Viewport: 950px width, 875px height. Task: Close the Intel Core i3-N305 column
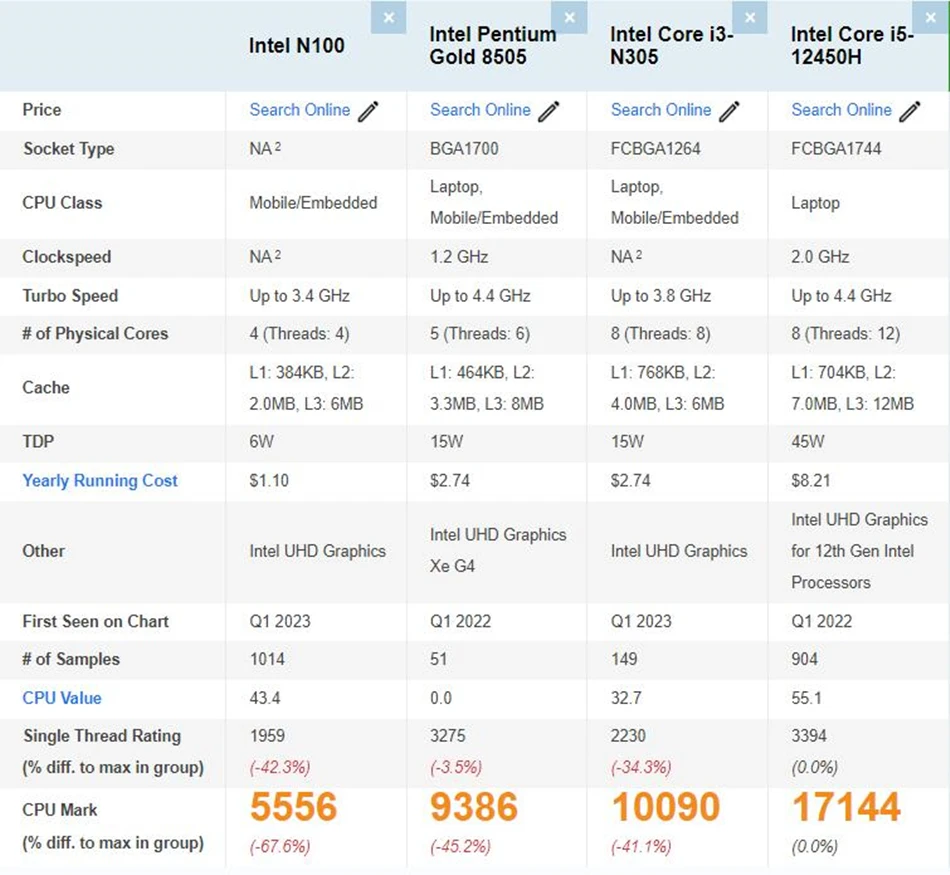tap(750, 18)
